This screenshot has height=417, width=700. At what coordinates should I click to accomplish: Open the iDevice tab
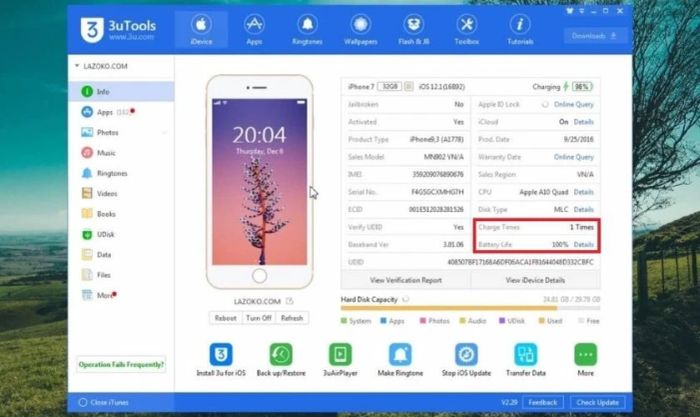pyautogui.click(x=201, y=29)
